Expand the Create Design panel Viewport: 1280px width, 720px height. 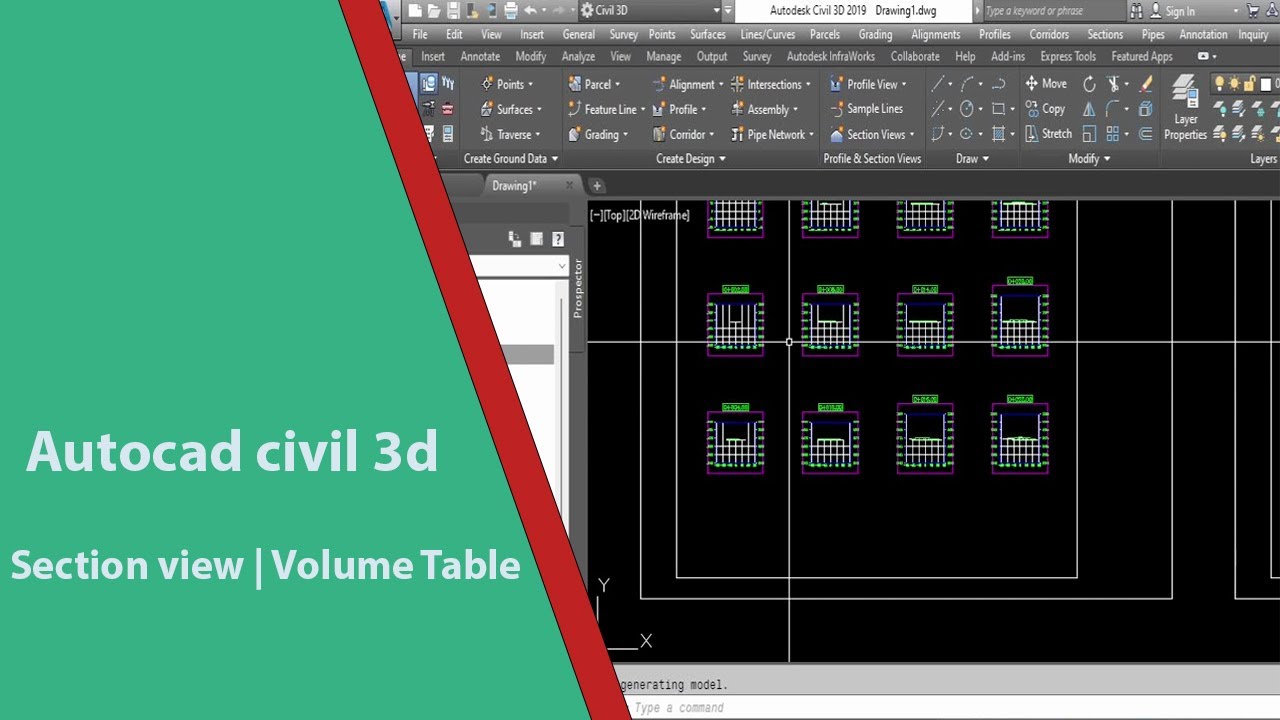click(691, 158)
